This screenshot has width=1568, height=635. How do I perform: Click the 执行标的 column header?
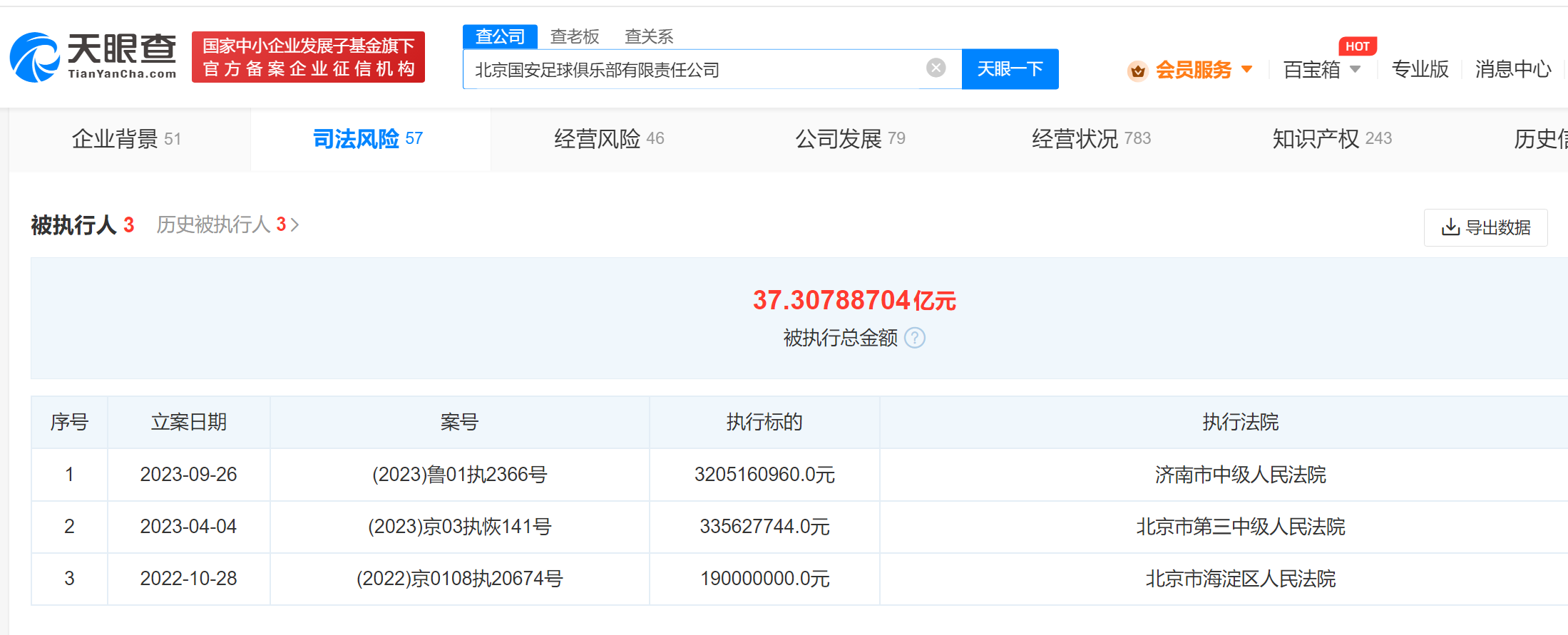[764, 422]
